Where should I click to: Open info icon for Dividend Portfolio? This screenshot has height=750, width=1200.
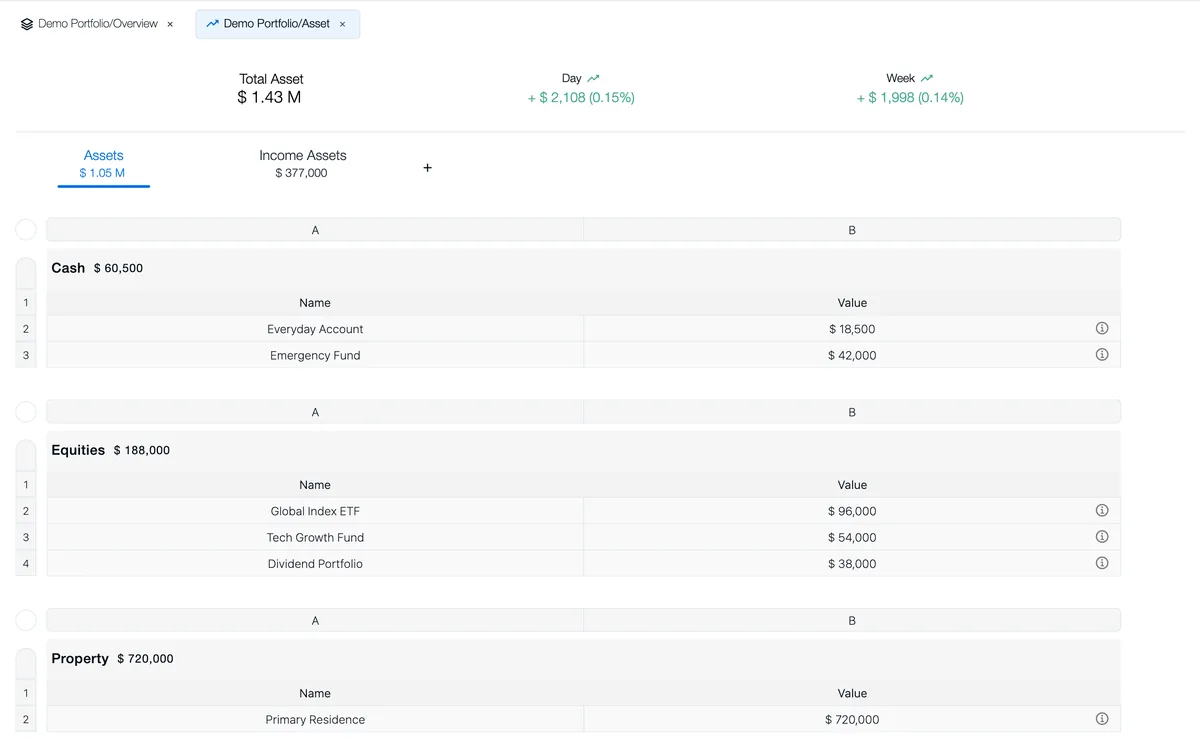click(x=1102, y=563)
